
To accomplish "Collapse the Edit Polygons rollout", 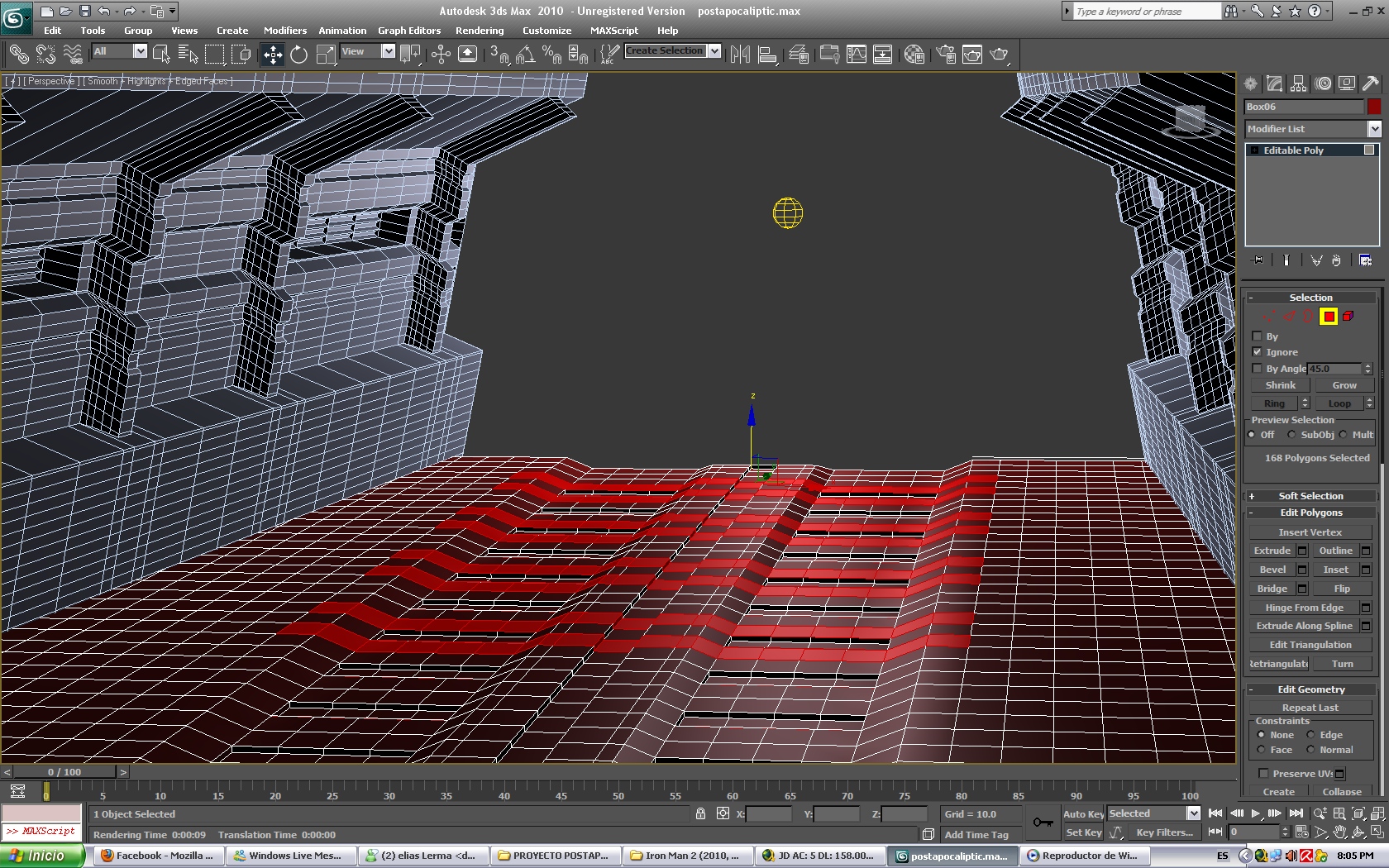I will point(1311,513).
